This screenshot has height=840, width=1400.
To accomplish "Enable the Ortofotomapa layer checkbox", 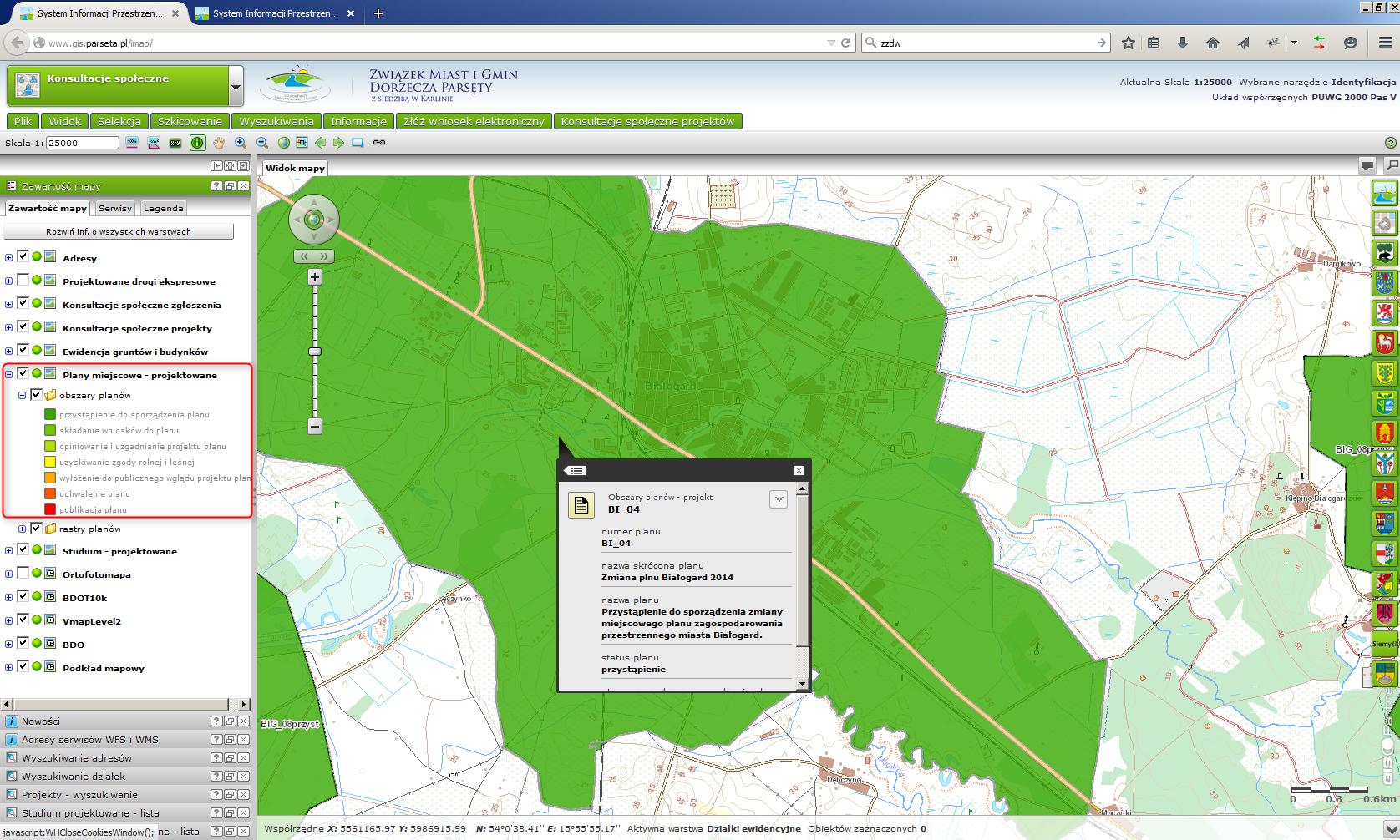I will [x=23, y=573].
